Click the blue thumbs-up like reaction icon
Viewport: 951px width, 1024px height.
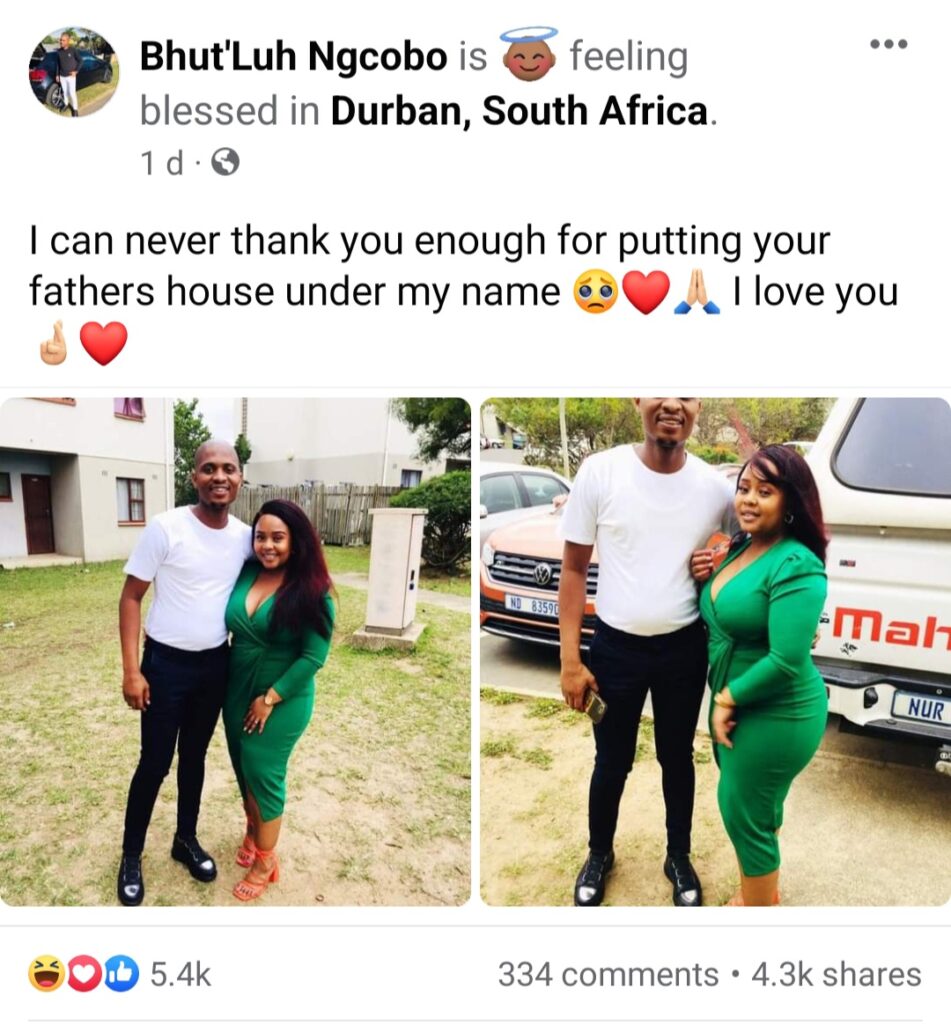[x=124, y=975]
